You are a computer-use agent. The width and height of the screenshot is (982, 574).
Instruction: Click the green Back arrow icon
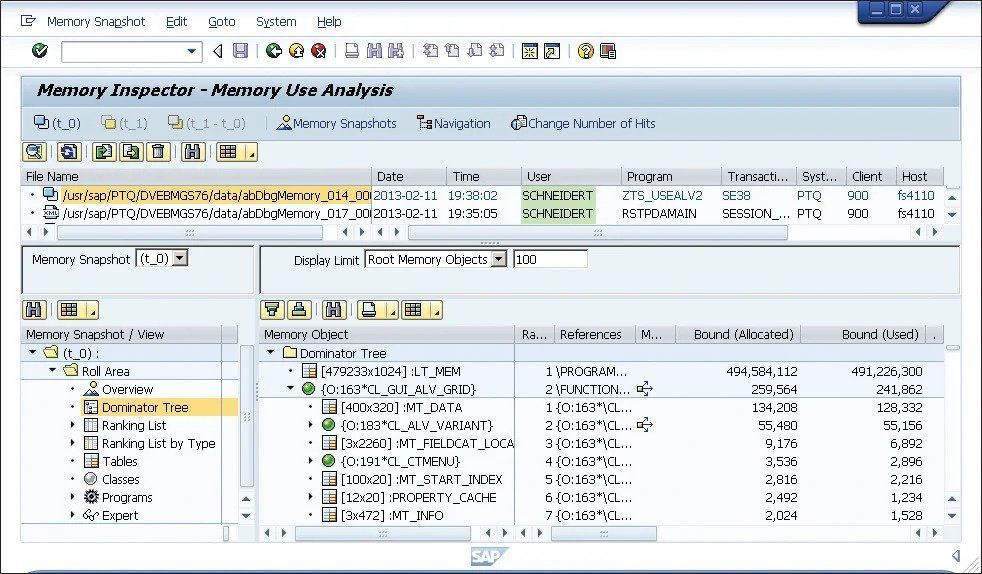[x=274, y=51]
